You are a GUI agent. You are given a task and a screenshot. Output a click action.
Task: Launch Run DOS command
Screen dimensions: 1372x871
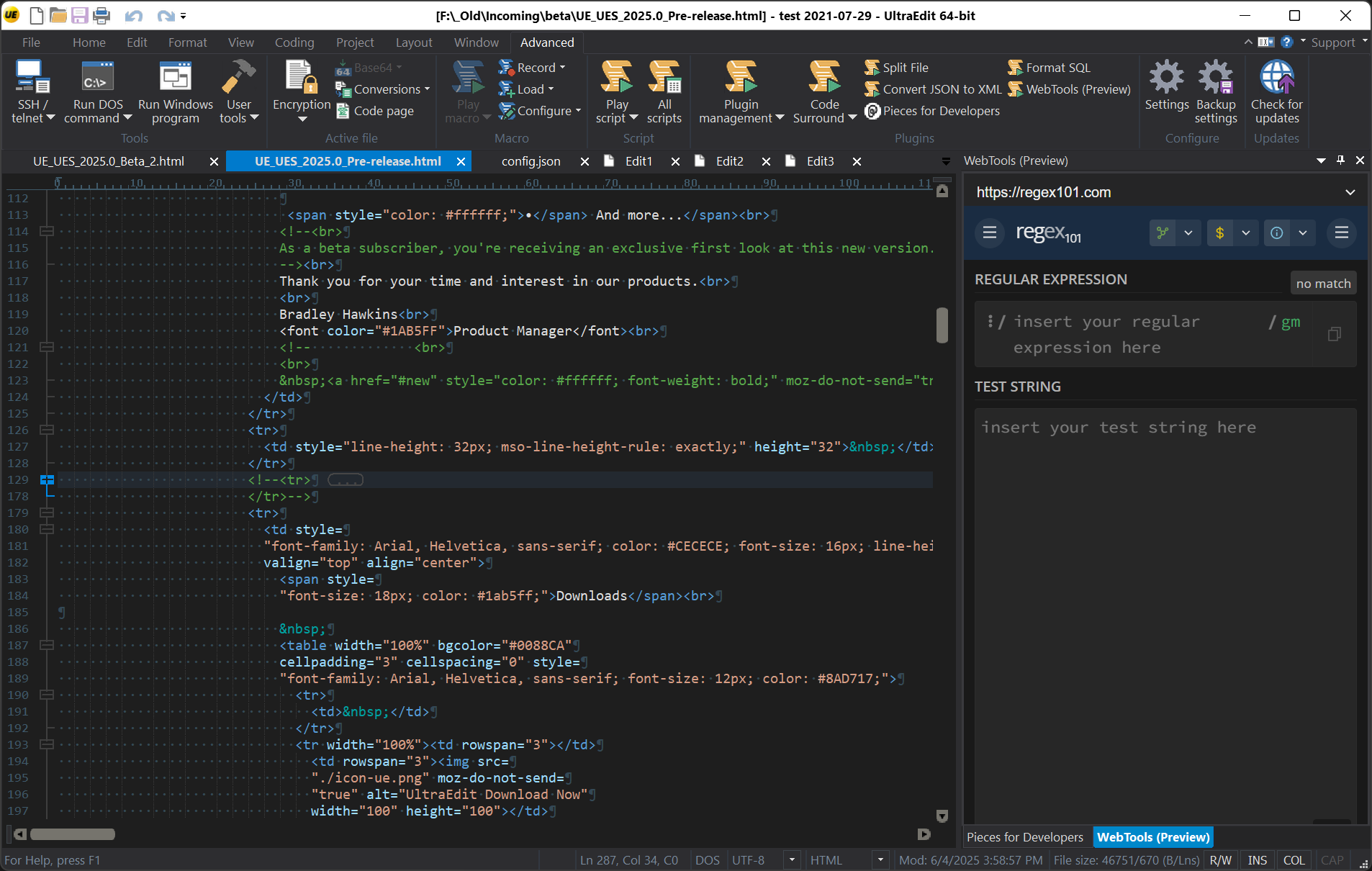pos(98,92)
